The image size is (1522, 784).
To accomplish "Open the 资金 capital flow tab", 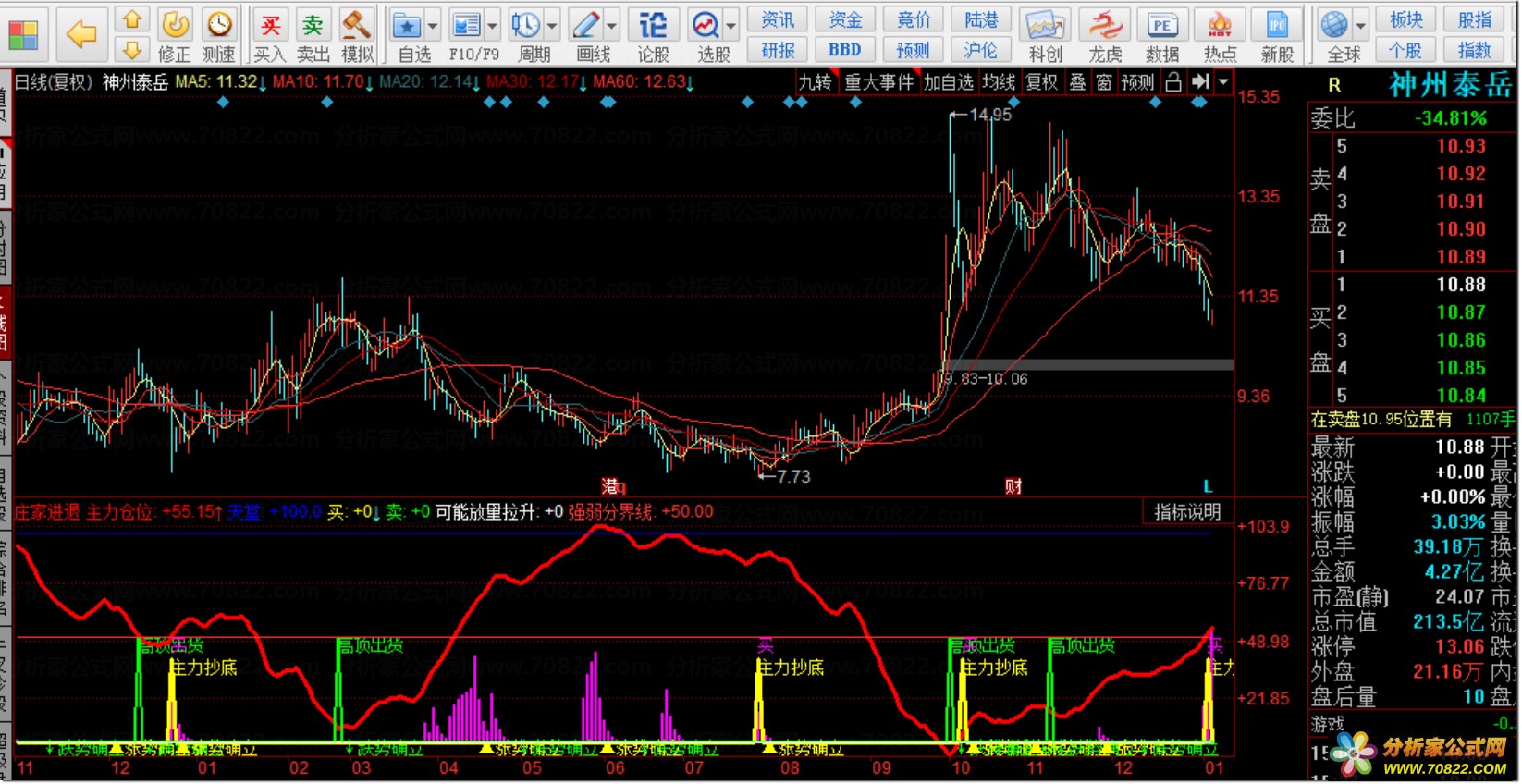I will click(845, 19).
